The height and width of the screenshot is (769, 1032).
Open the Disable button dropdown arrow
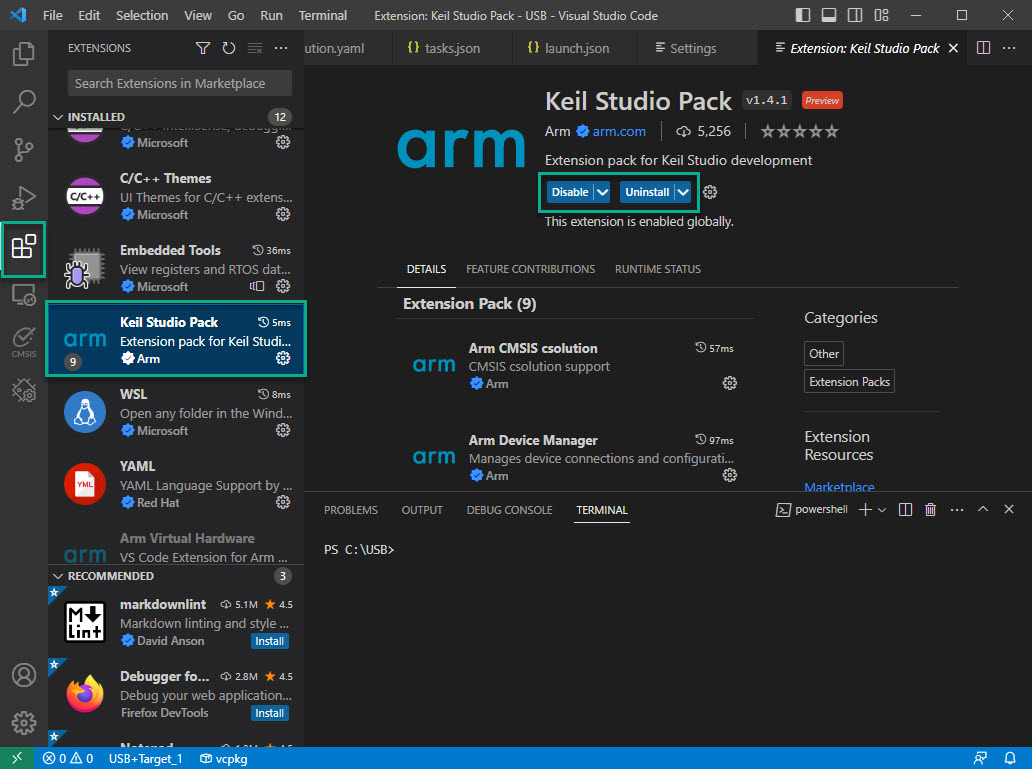(602, 192)
